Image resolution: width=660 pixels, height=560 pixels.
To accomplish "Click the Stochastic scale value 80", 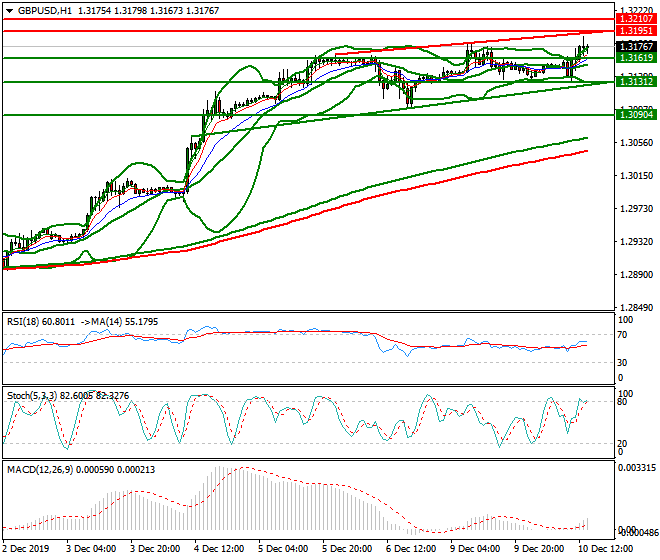I will tap(622, 402).
